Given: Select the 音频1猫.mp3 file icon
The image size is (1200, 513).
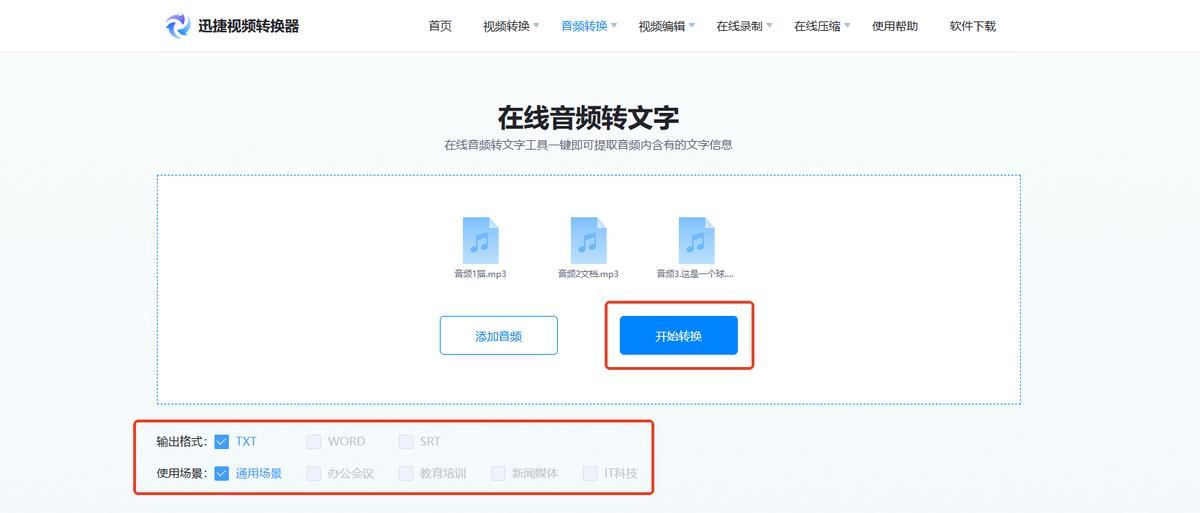Looking at the screenshot, I should 480,241.
